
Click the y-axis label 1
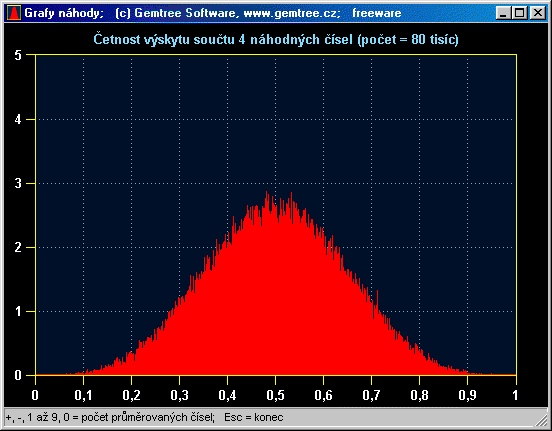pyautogui.click(x=18, y=312)
